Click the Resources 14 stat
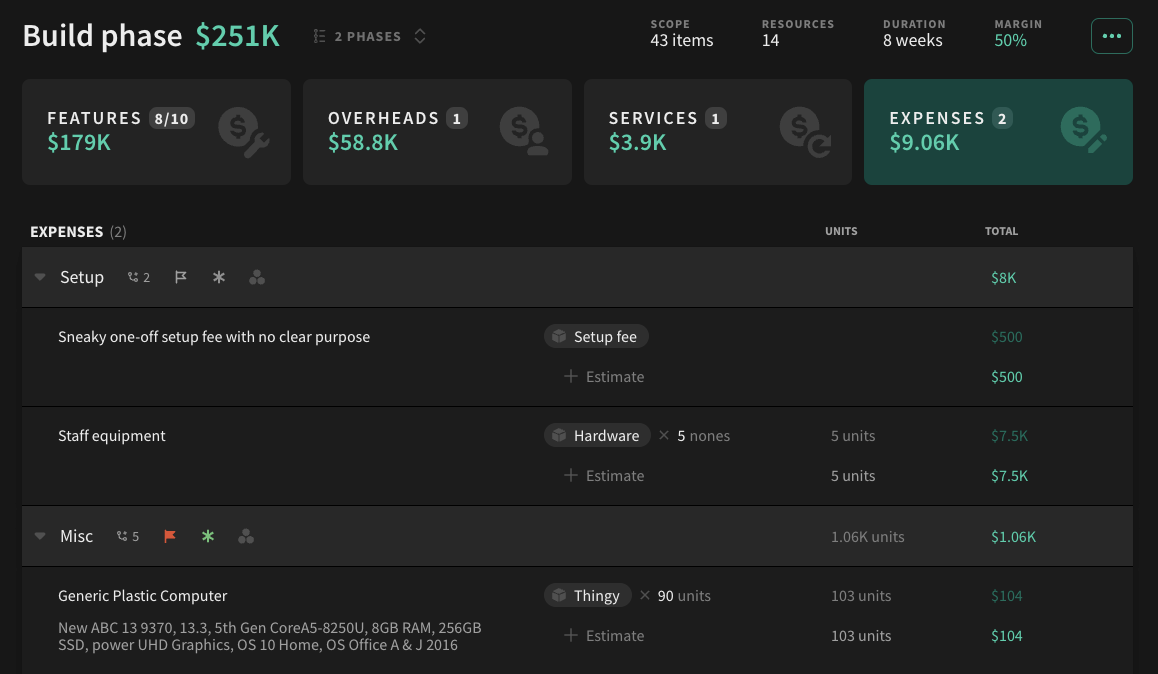This screenshot has width=1158, height=674. click(x=798, y=33)
